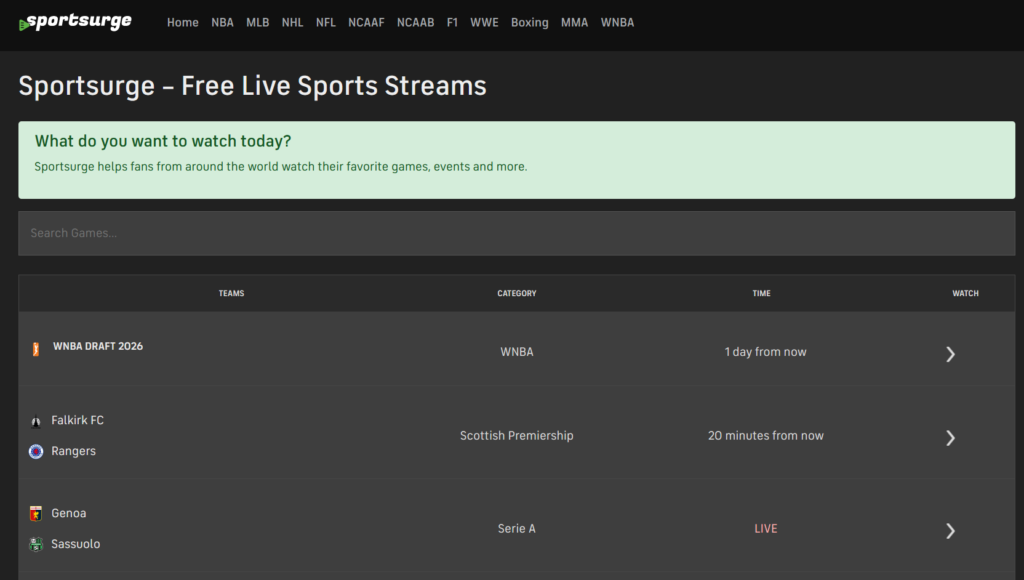The image size is (1024, 580).
Task: Open the F1 streams page
Action: coord(452,21)
